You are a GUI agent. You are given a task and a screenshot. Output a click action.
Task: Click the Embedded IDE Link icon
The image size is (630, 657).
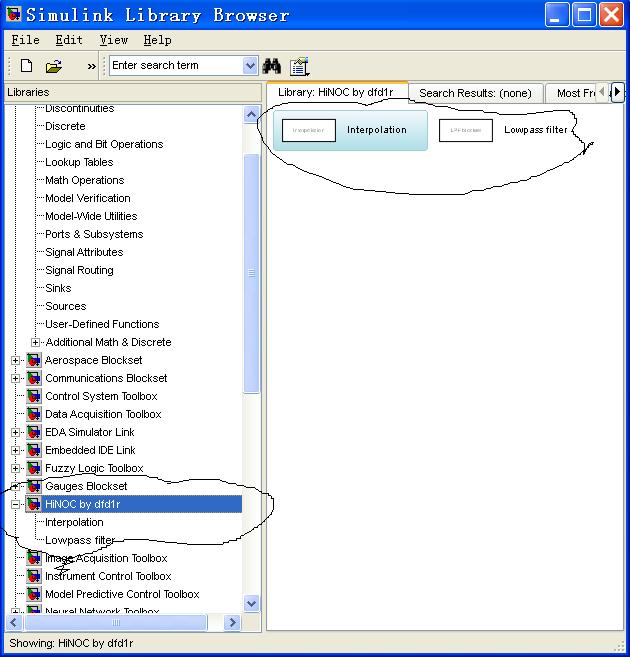34,450
